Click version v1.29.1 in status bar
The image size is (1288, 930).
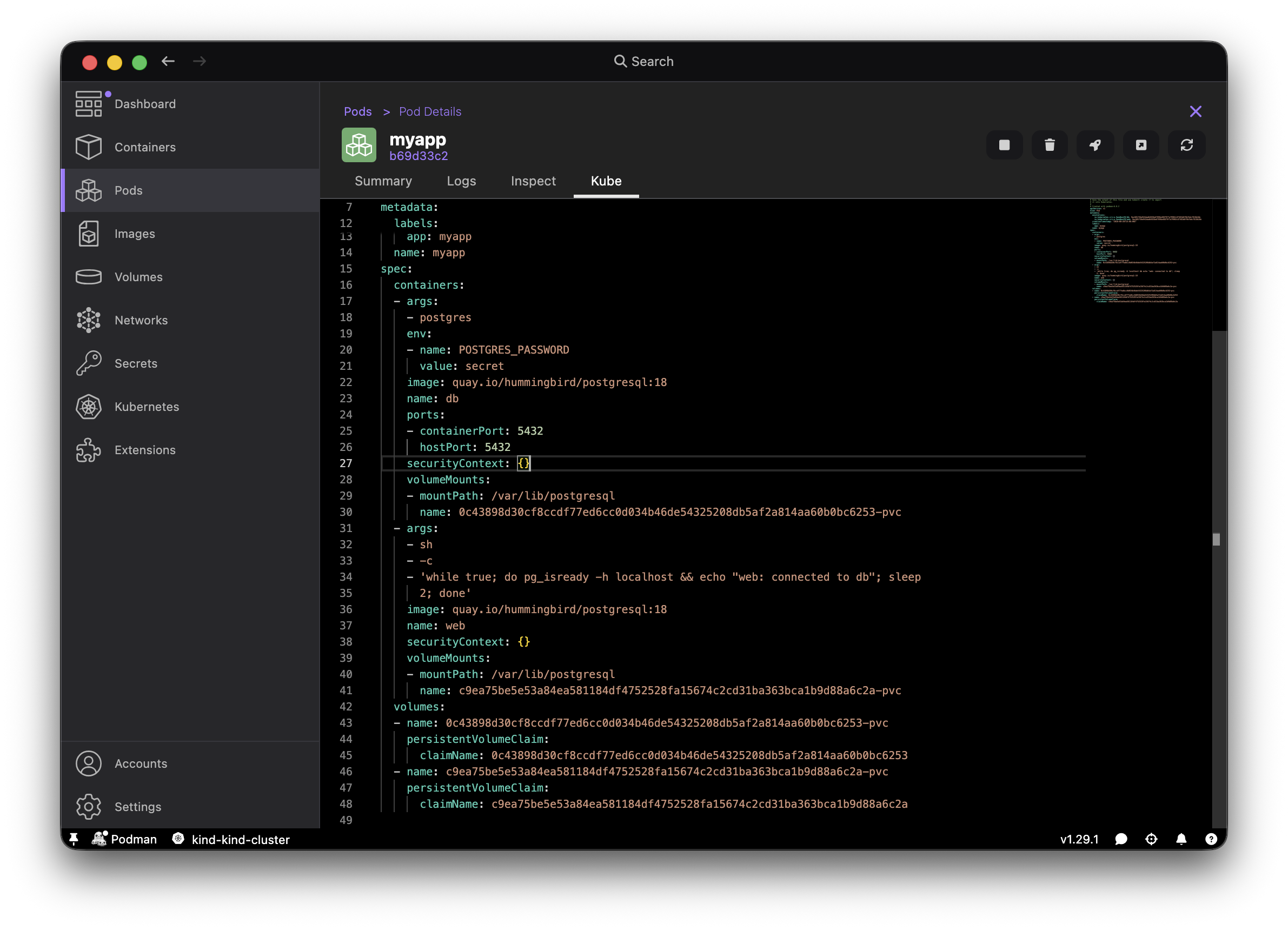1079,839
